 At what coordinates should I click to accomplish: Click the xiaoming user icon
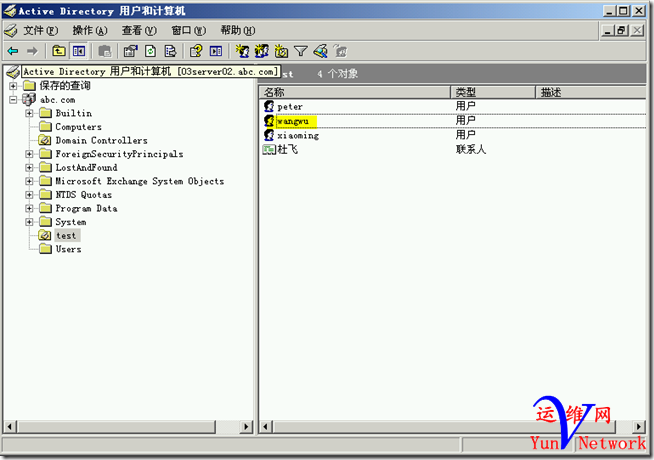pyautogui.click(x=269, y=135)
